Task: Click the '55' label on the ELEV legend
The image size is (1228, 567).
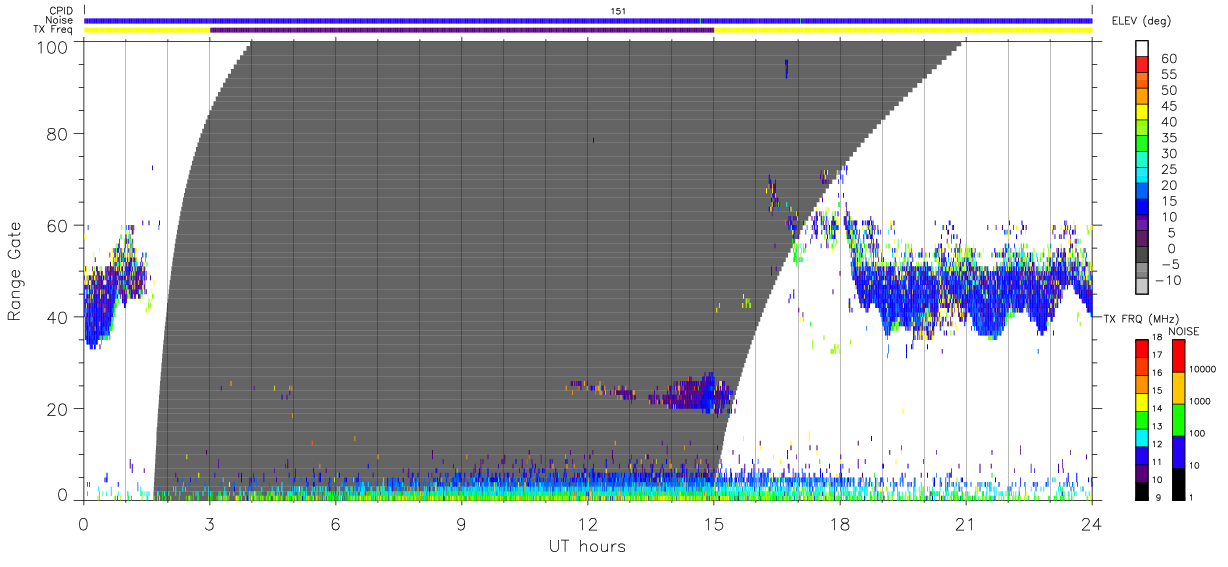Action: (x=1167, y=75)
